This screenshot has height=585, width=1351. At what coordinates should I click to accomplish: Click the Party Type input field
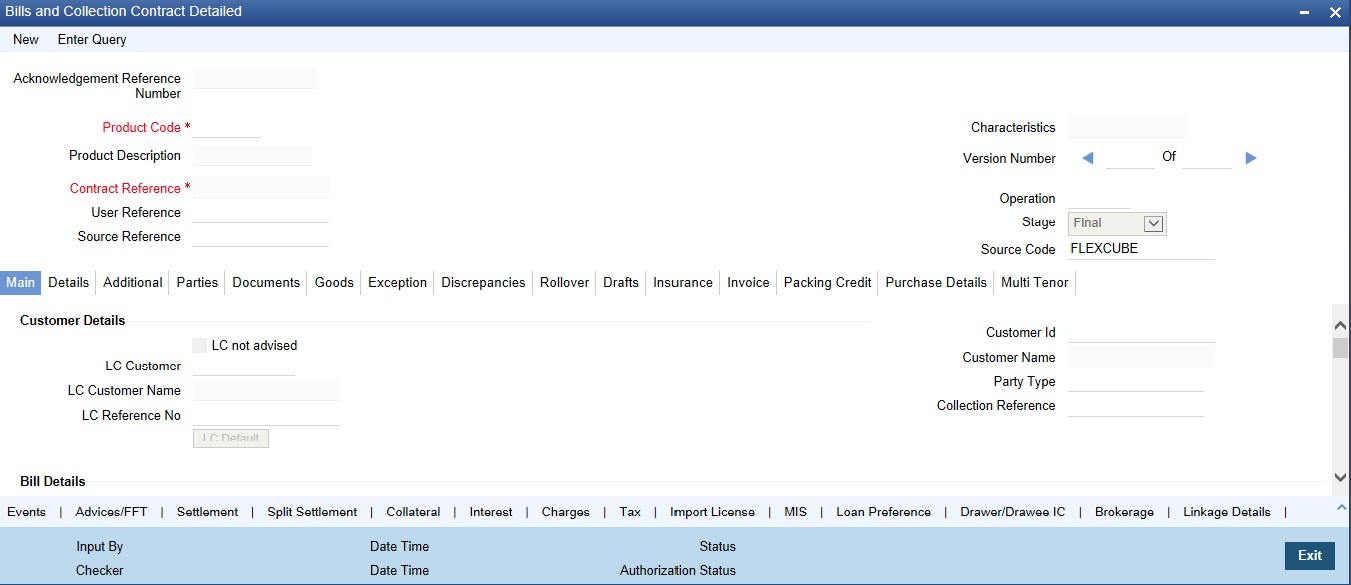click(1135, 381)
